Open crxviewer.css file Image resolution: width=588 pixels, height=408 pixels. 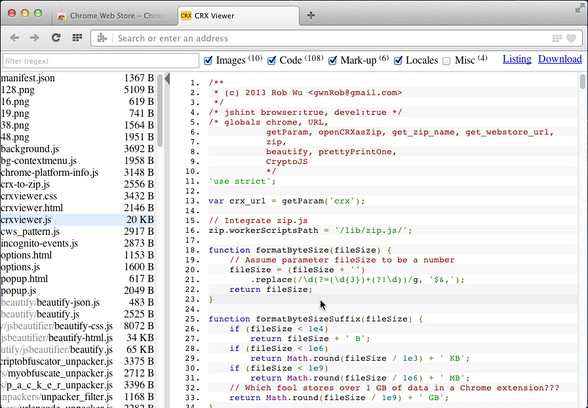click(x=77, y=196)
